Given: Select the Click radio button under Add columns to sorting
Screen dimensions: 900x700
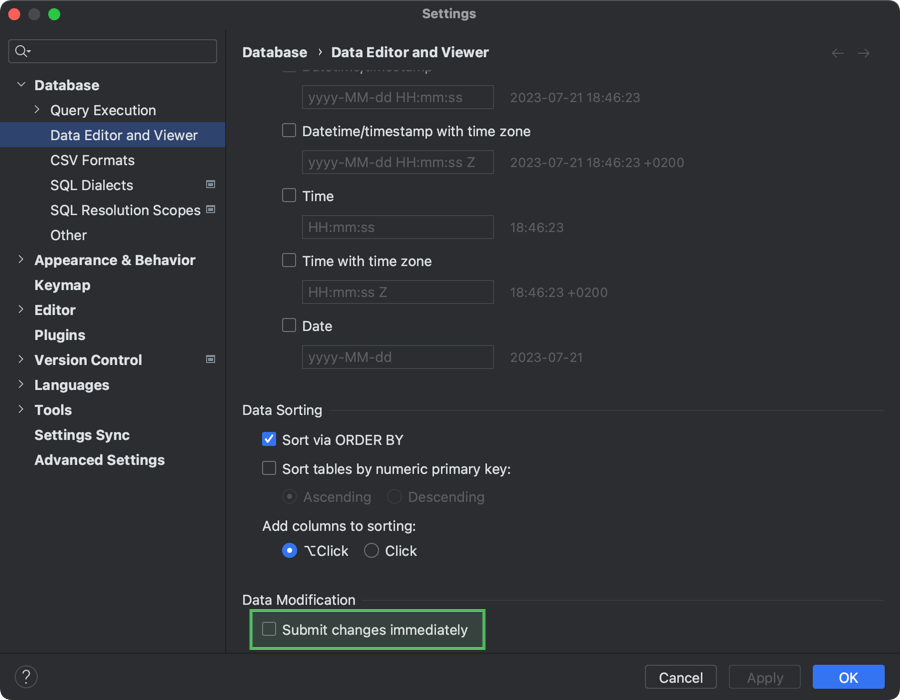Looking at the screenshot, I should 371,550.
